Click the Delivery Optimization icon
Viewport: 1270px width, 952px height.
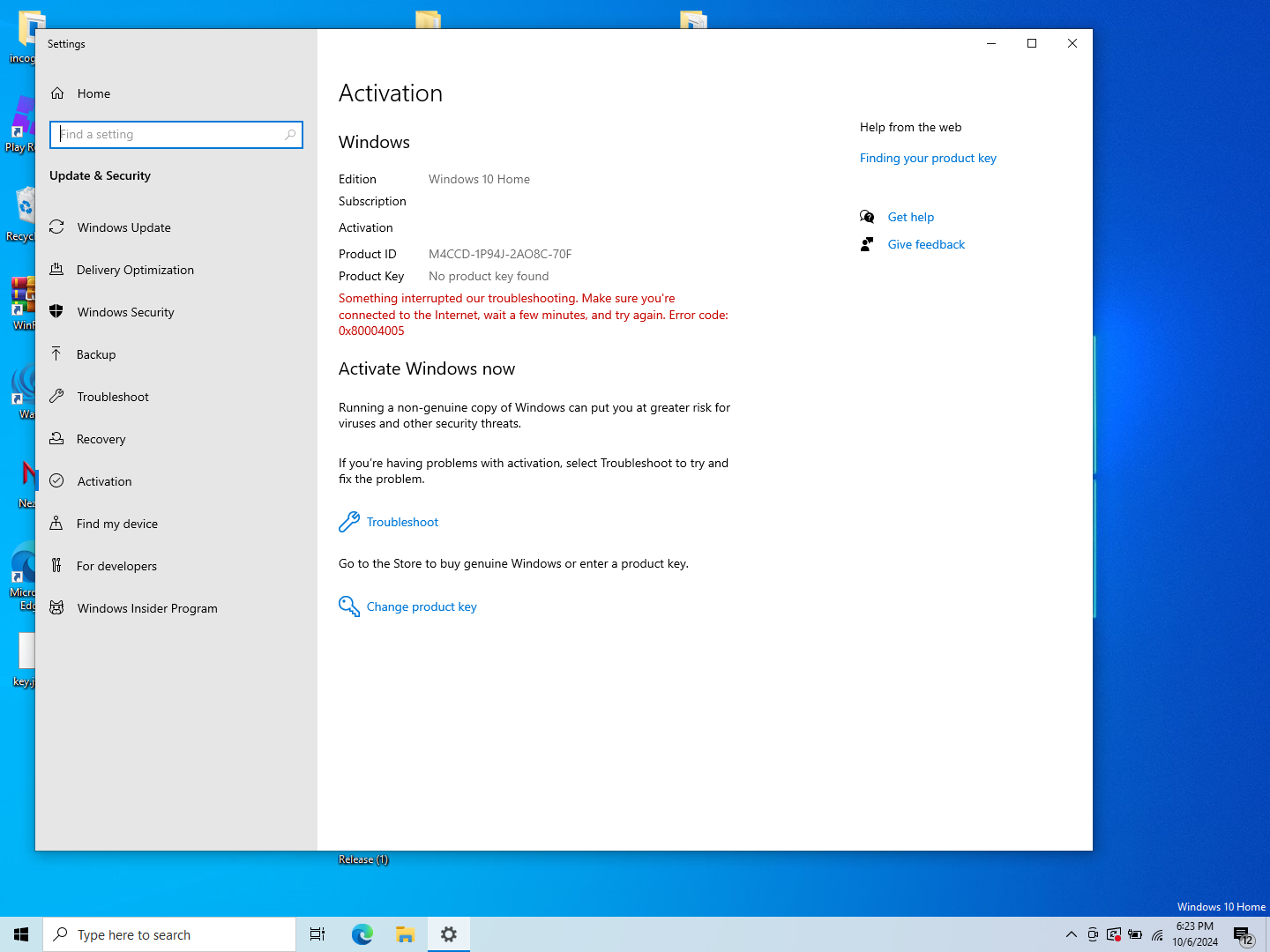tap(56, 270)
